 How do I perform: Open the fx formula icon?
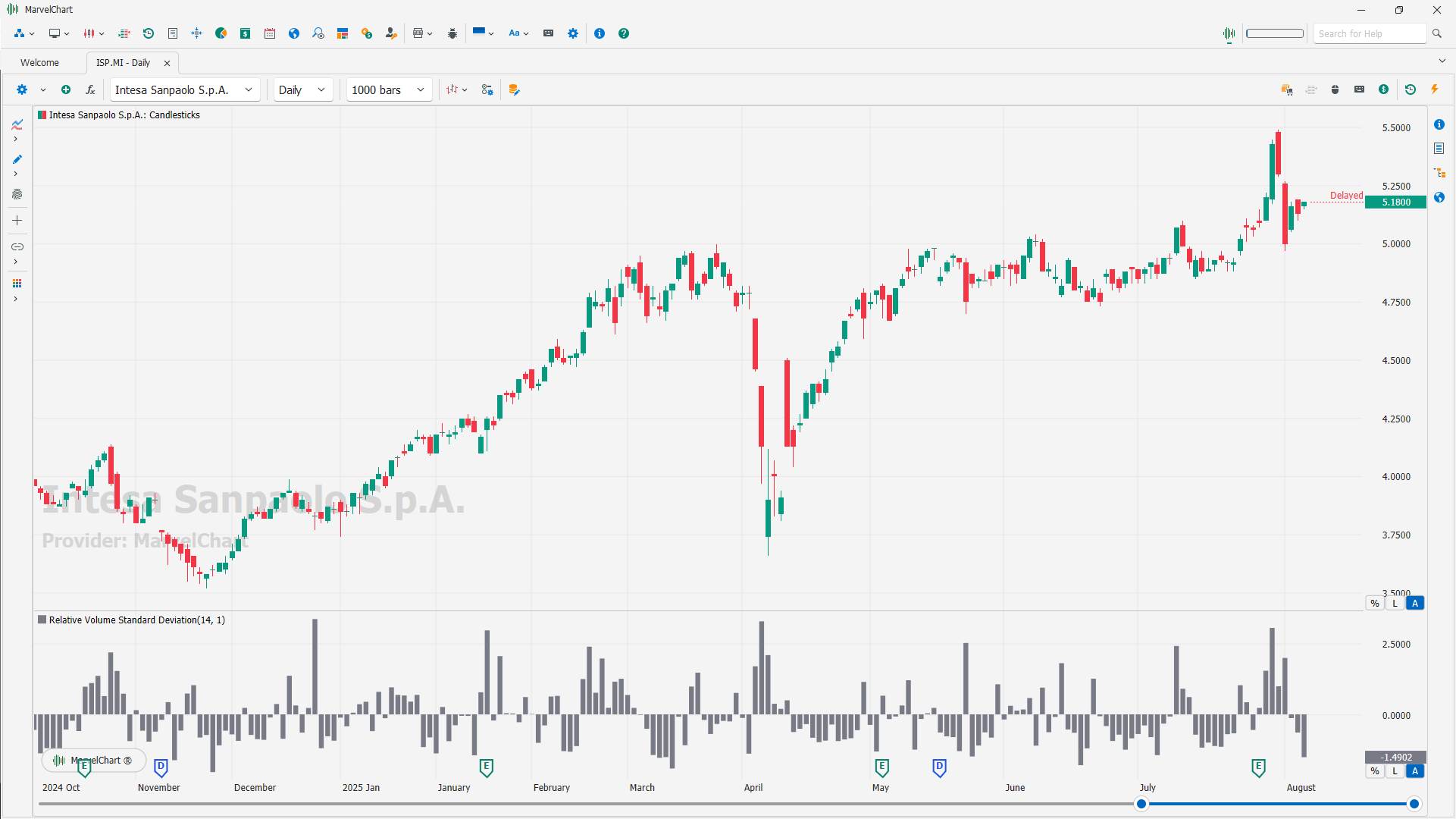pos(90,89)
